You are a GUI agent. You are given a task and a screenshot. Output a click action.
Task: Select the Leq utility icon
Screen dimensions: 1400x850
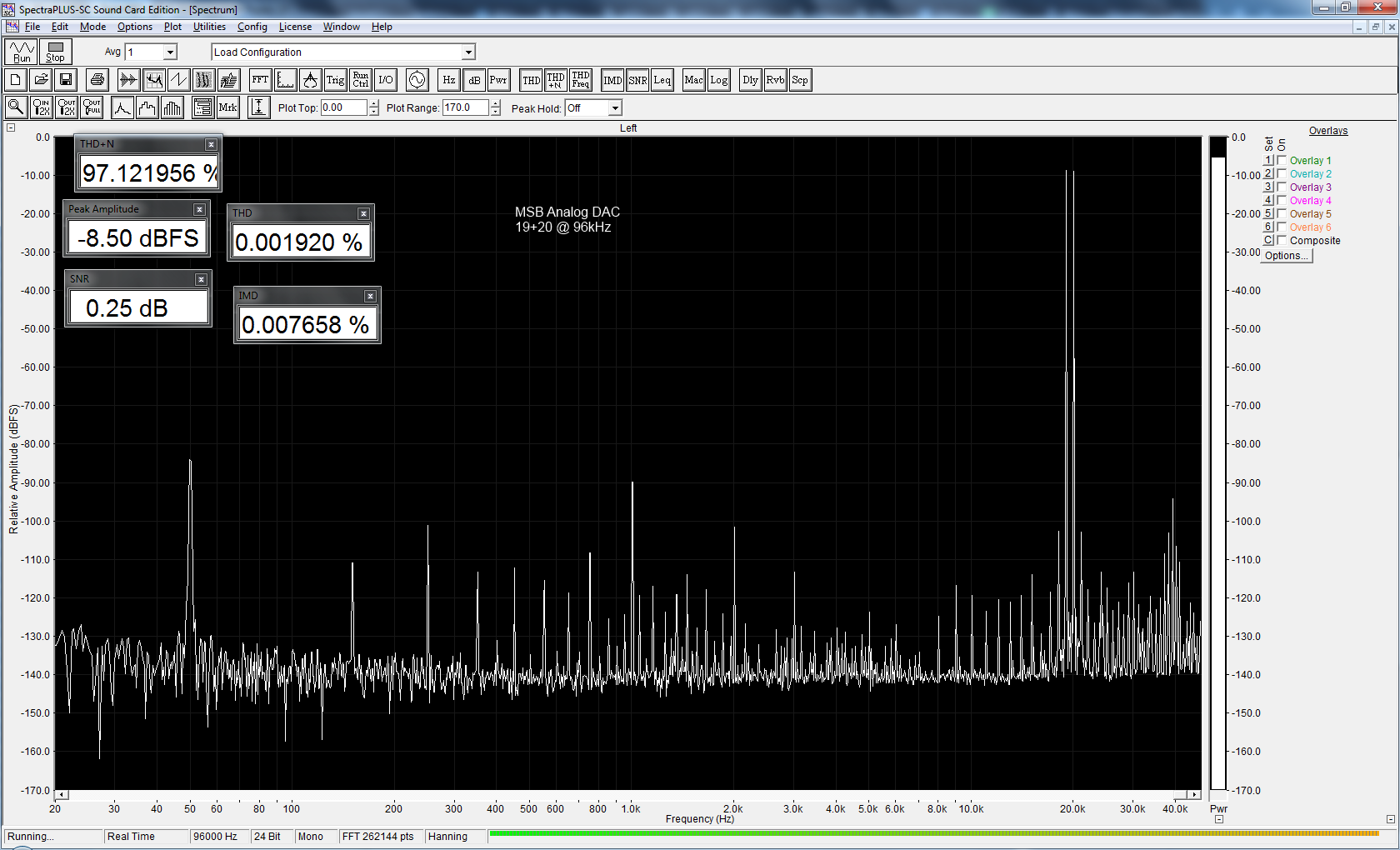(x=662, y=80)
